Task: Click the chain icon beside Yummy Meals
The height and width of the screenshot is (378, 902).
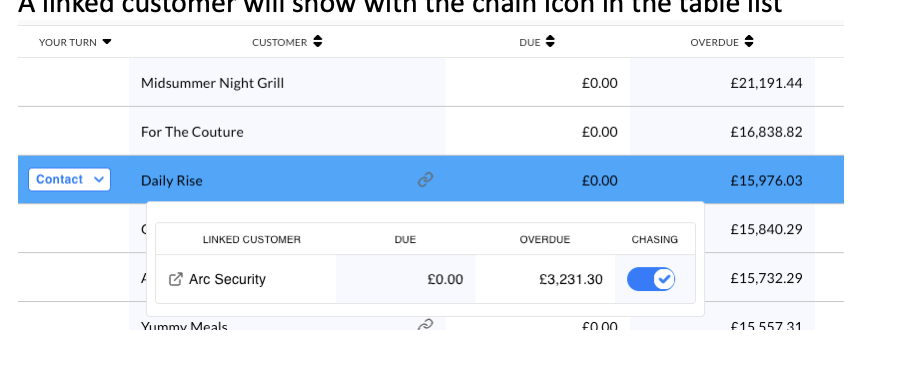Action: tap(425, 325)
